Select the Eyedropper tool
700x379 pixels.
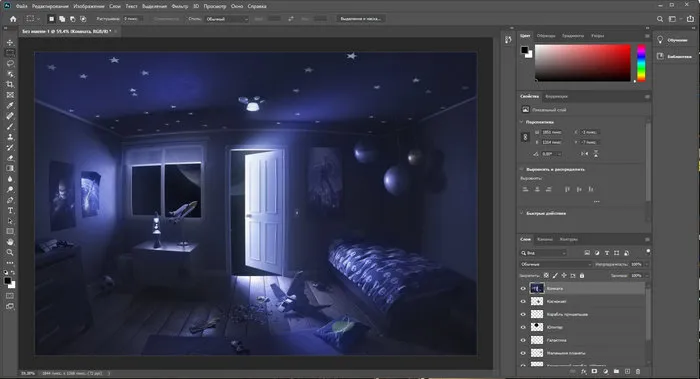click(10, 106)
